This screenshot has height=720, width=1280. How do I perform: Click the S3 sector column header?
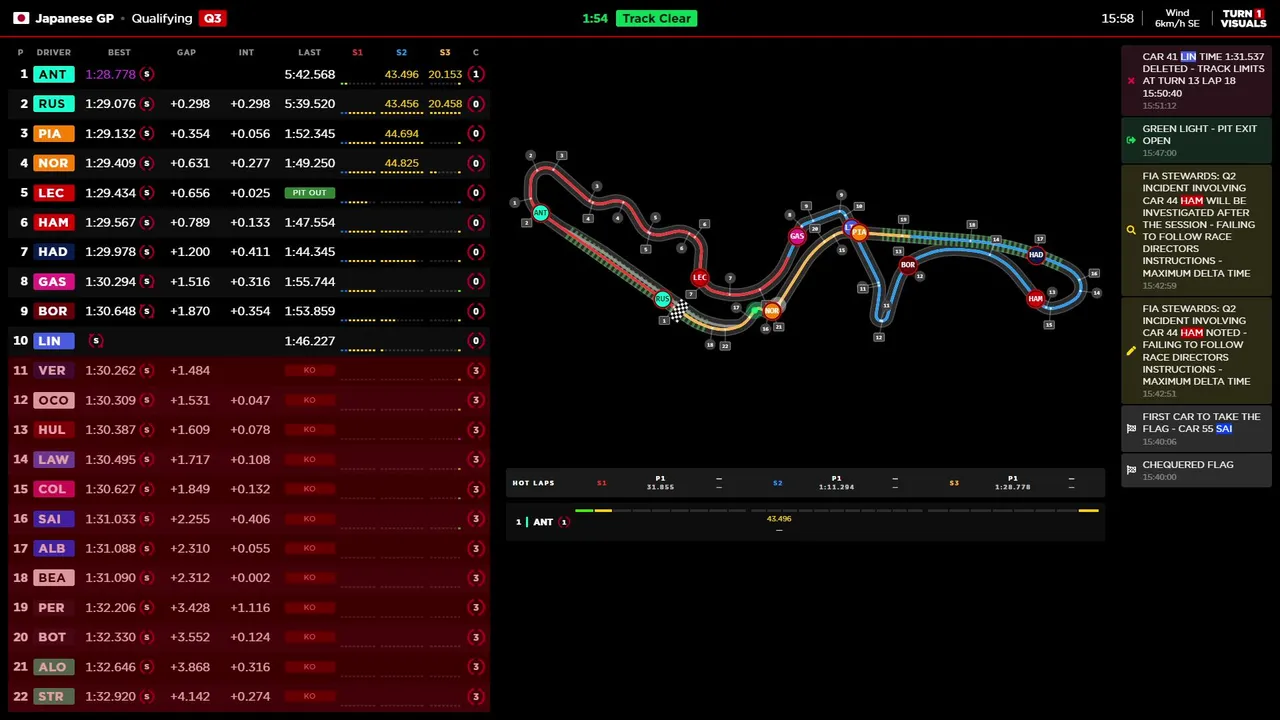[x=445, y=52]
